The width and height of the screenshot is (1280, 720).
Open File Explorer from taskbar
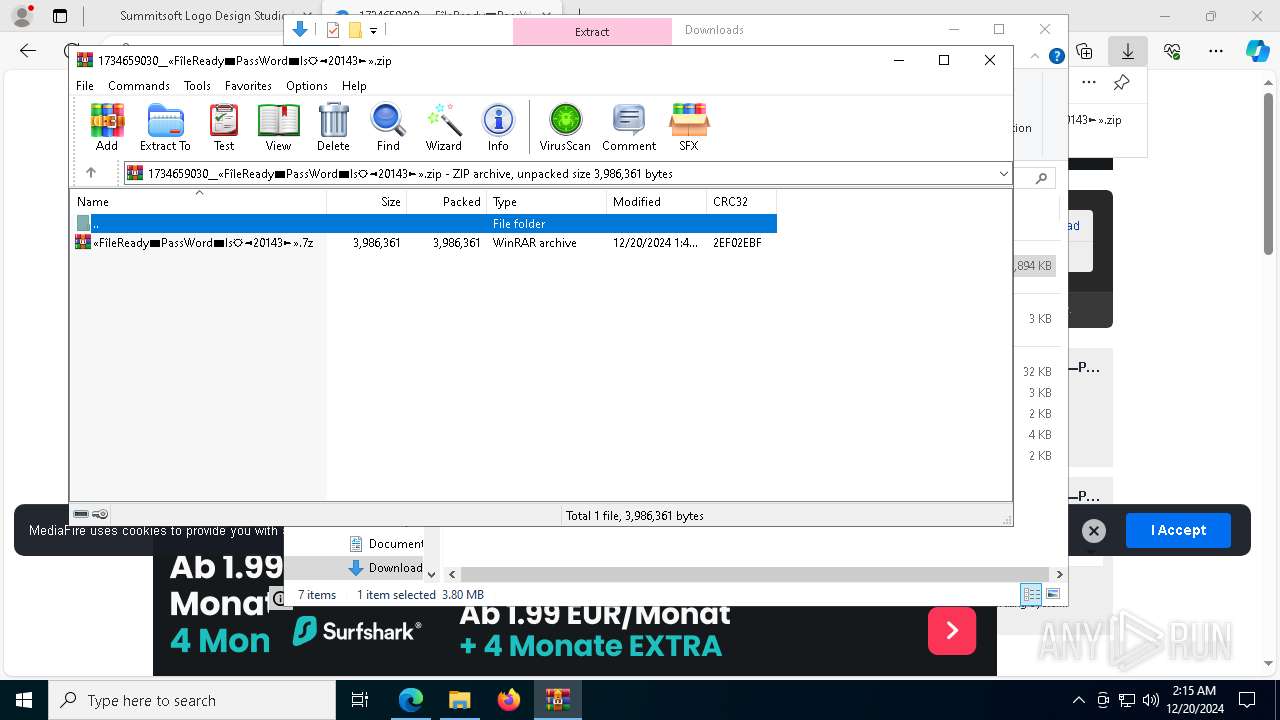(459, 700)
